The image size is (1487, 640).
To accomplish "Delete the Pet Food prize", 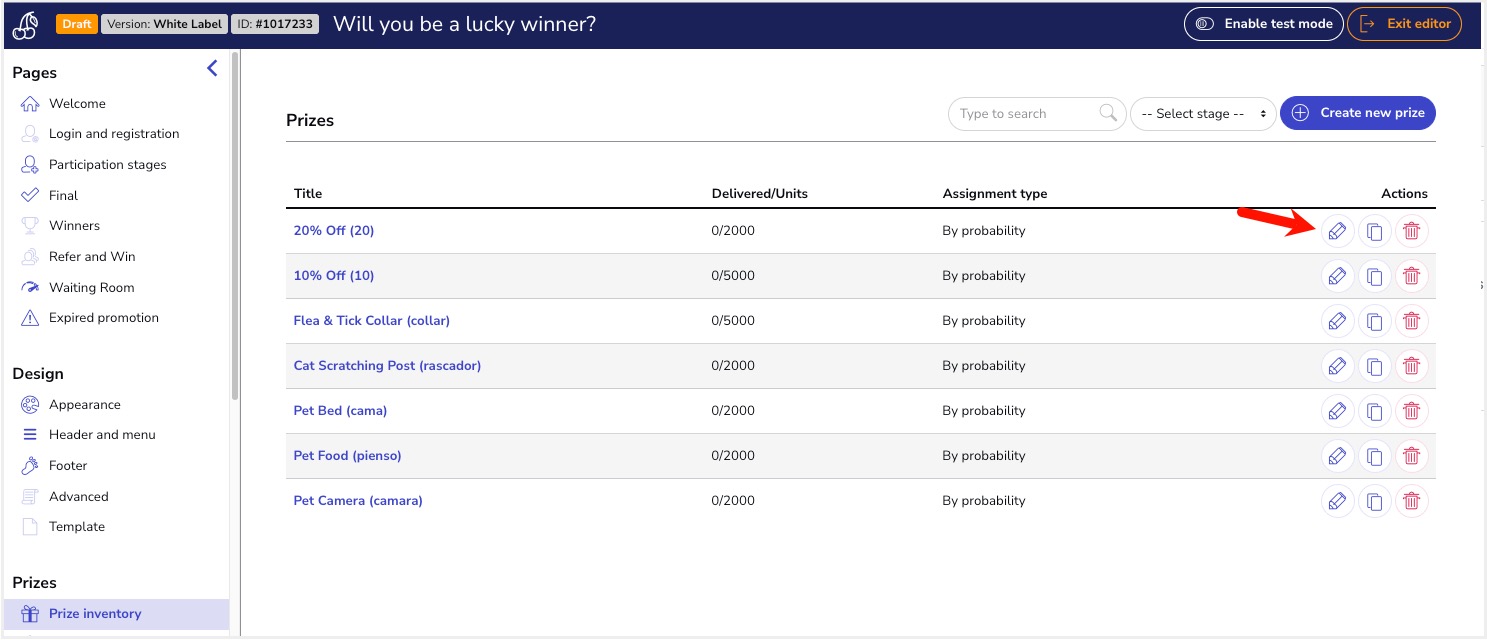I will [1412, 456].
